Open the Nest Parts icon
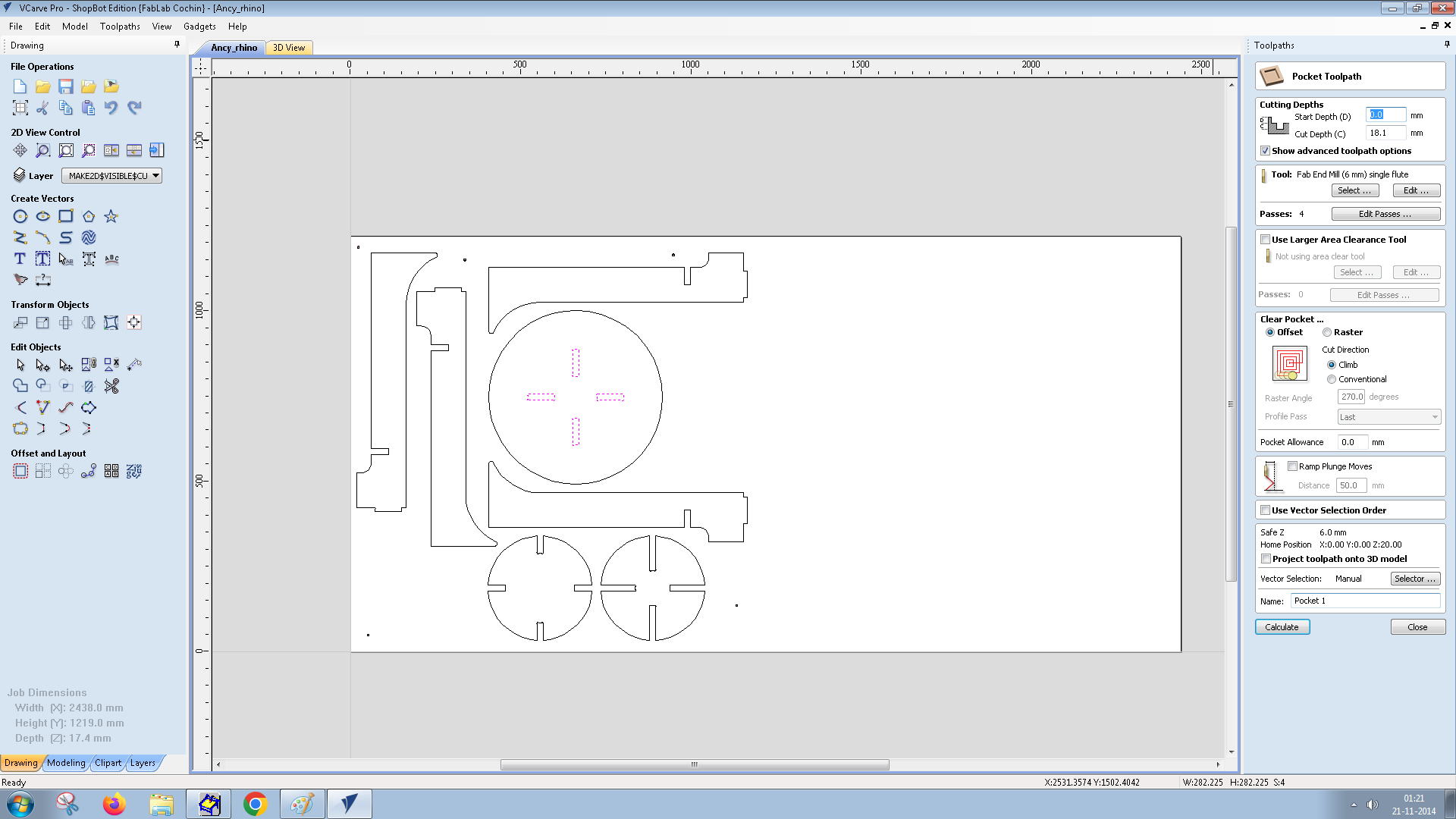The height and width of the screenshot is (819, 1456). [x=134, y=472]
